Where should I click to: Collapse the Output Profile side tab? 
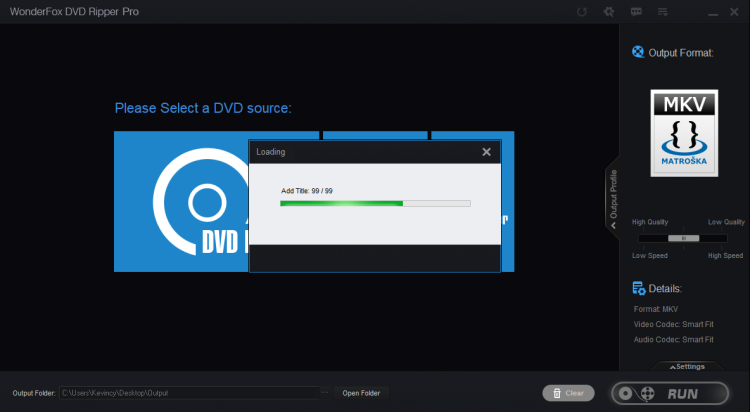pyautogui.click(x=612, y=198)
